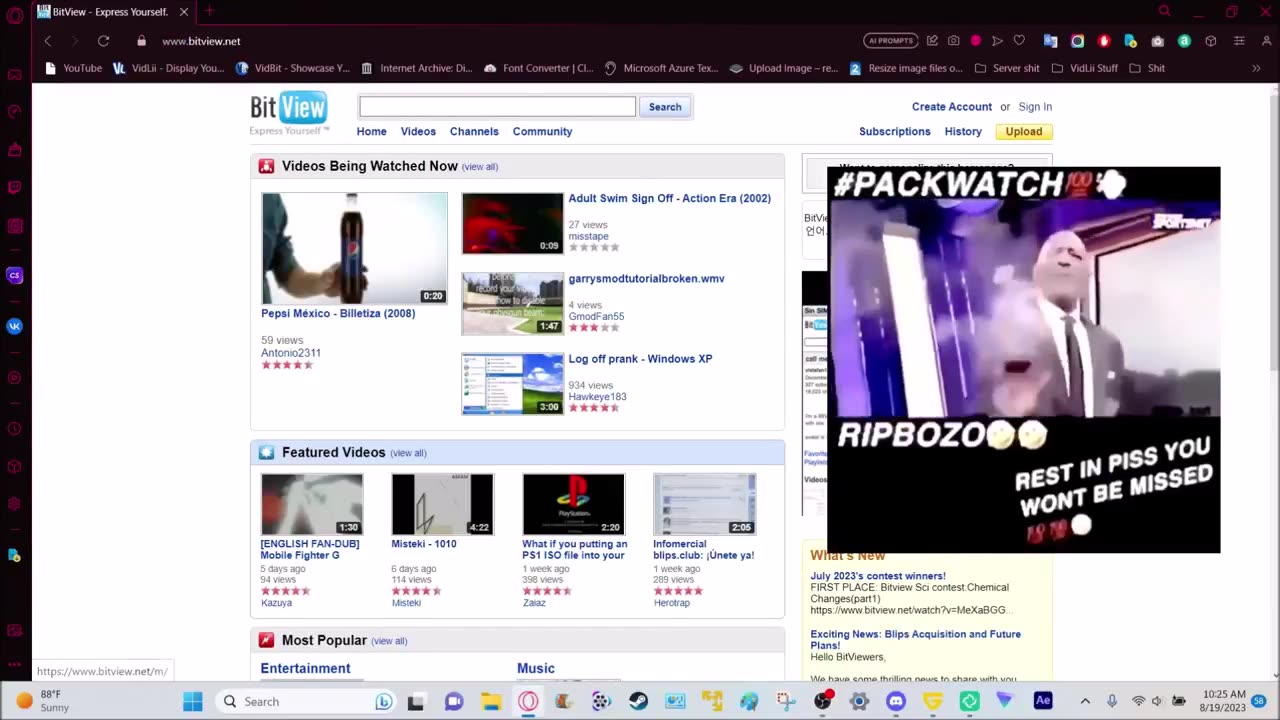Click the microphone icon in system tray
This screenshot has width=1280, height=720.
coord(1111,701)
